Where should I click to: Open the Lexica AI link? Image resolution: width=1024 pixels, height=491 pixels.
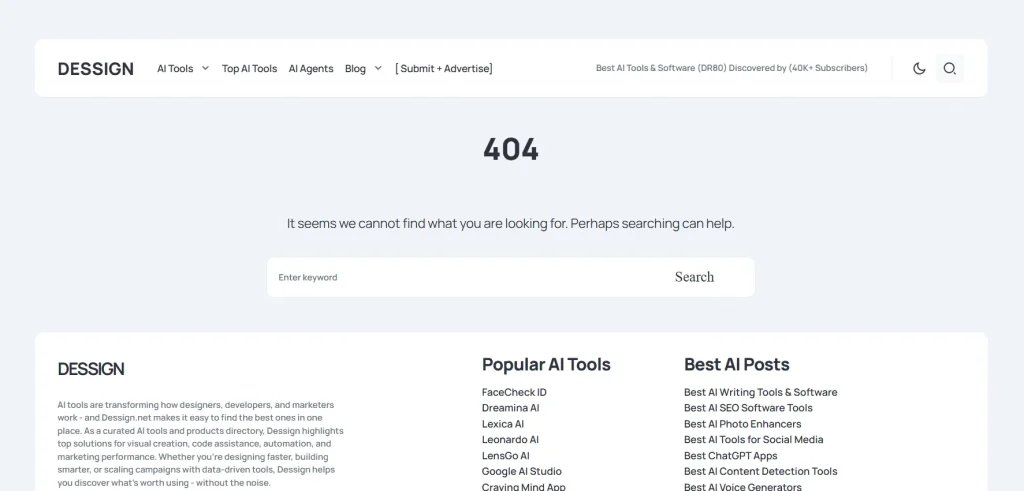click(x=503, y=424)
